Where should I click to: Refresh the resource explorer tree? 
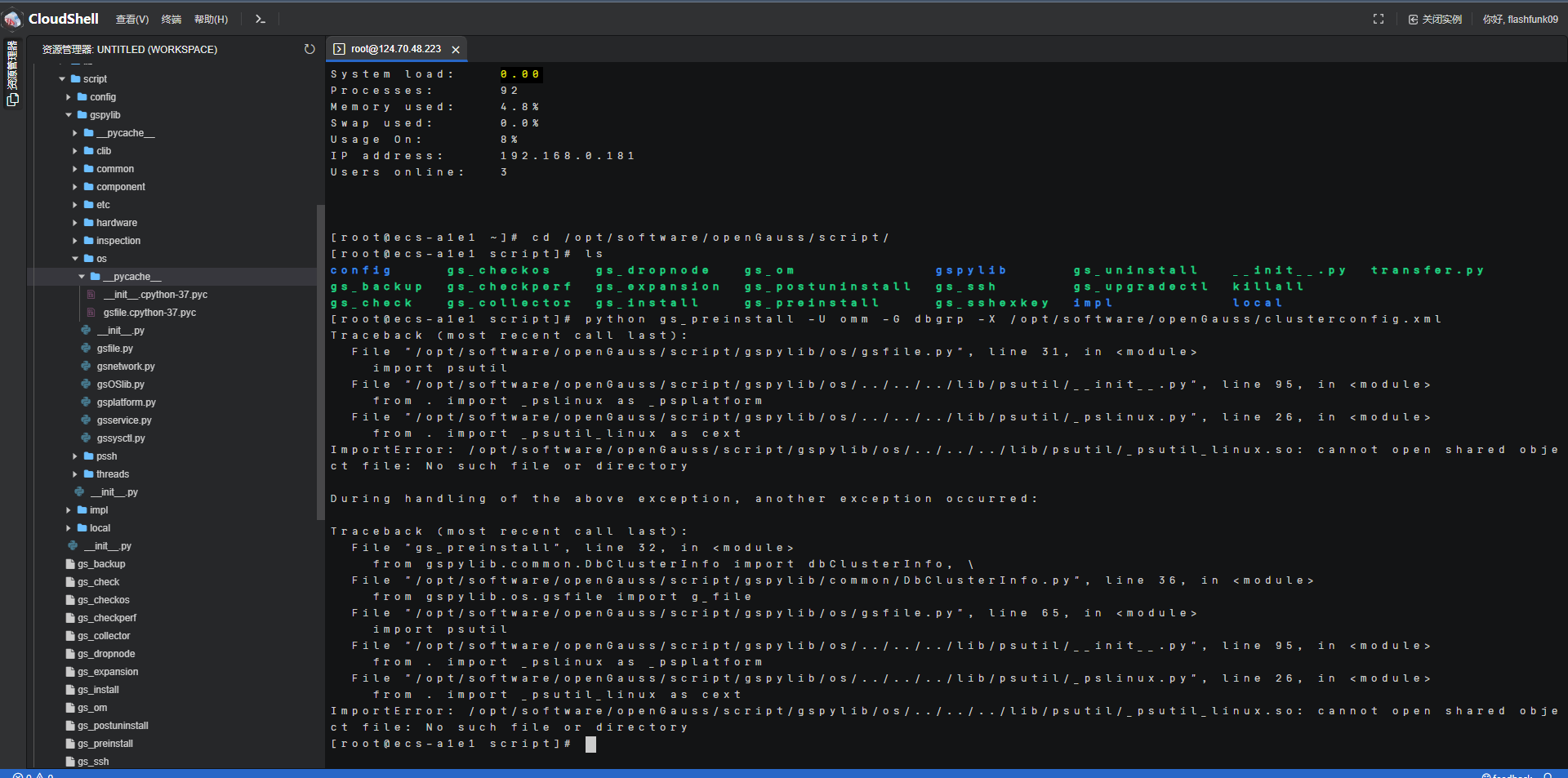point(310,49)
